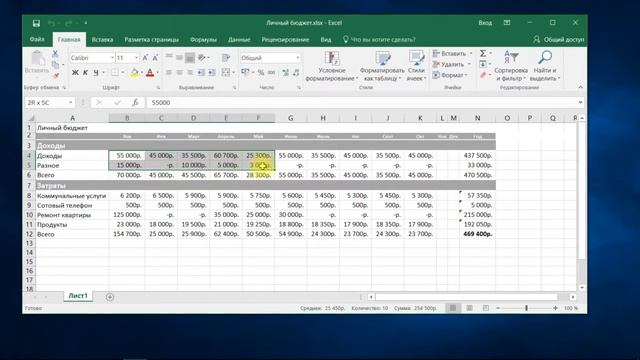Toggle Align Left horizontal alignment

[169, 73]
